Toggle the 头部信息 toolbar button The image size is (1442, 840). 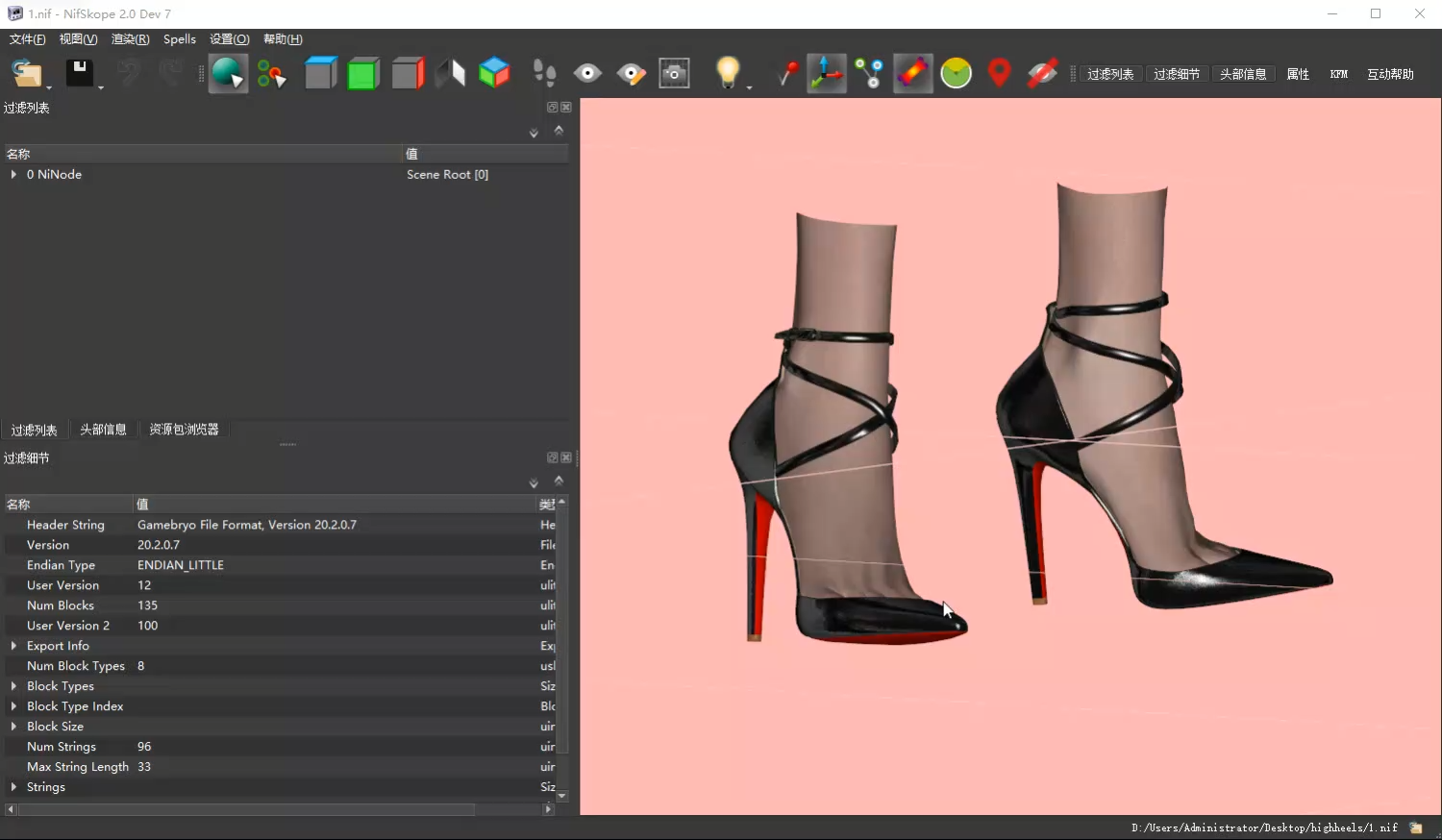pyautogui.click(x=1243, y=74)
